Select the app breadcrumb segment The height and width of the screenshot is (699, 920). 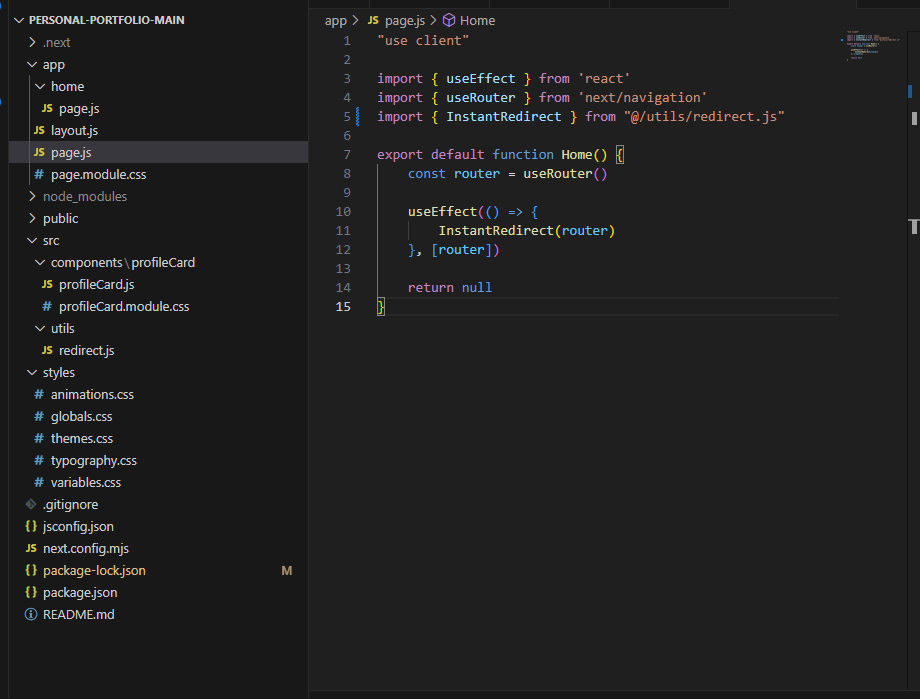(x=336, y=20)
